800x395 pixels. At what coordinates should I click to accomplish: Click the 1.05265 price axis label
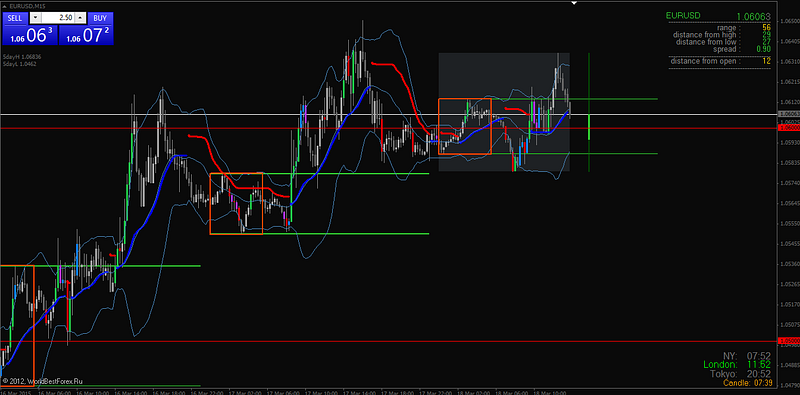(789, 284)
